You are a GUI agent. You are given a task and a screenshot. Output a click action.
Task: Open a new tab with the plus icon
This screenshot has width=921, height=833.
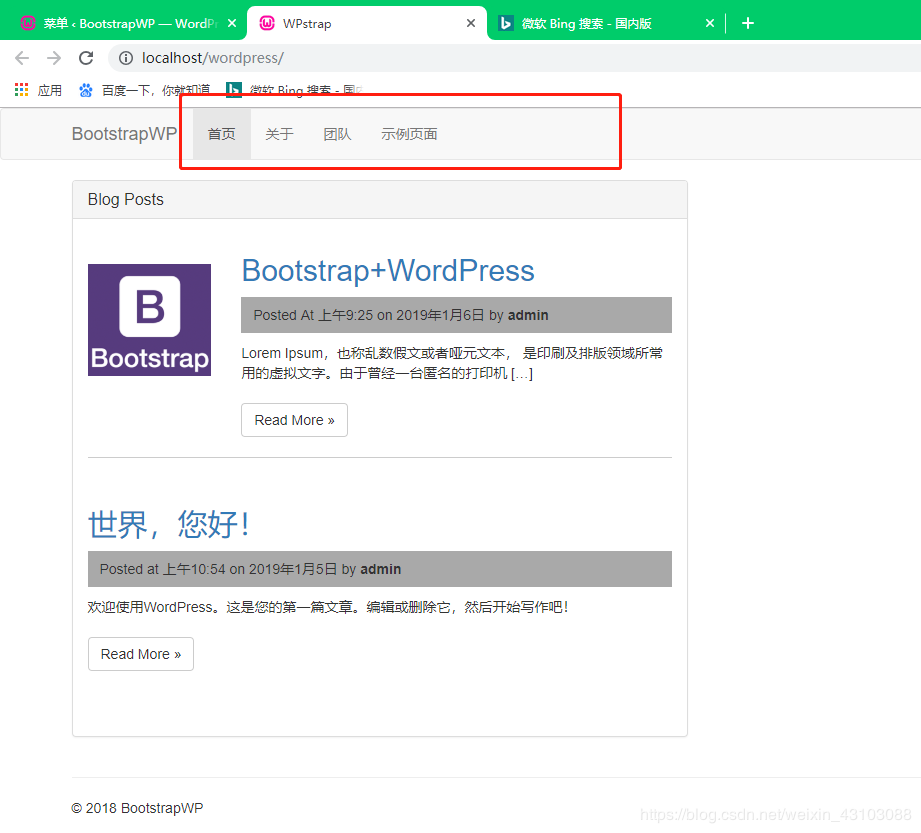click(748, 23)
